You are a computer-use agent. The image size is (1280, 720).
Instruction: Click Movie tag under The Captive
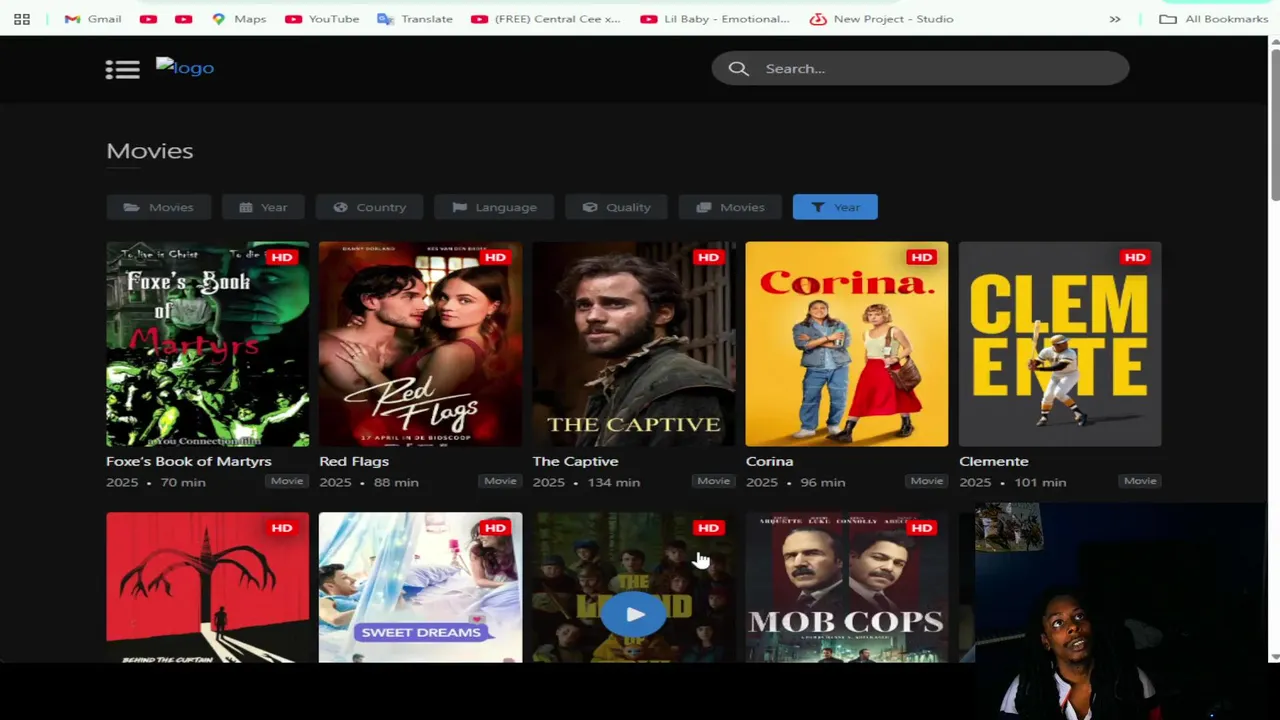point(713,481)
